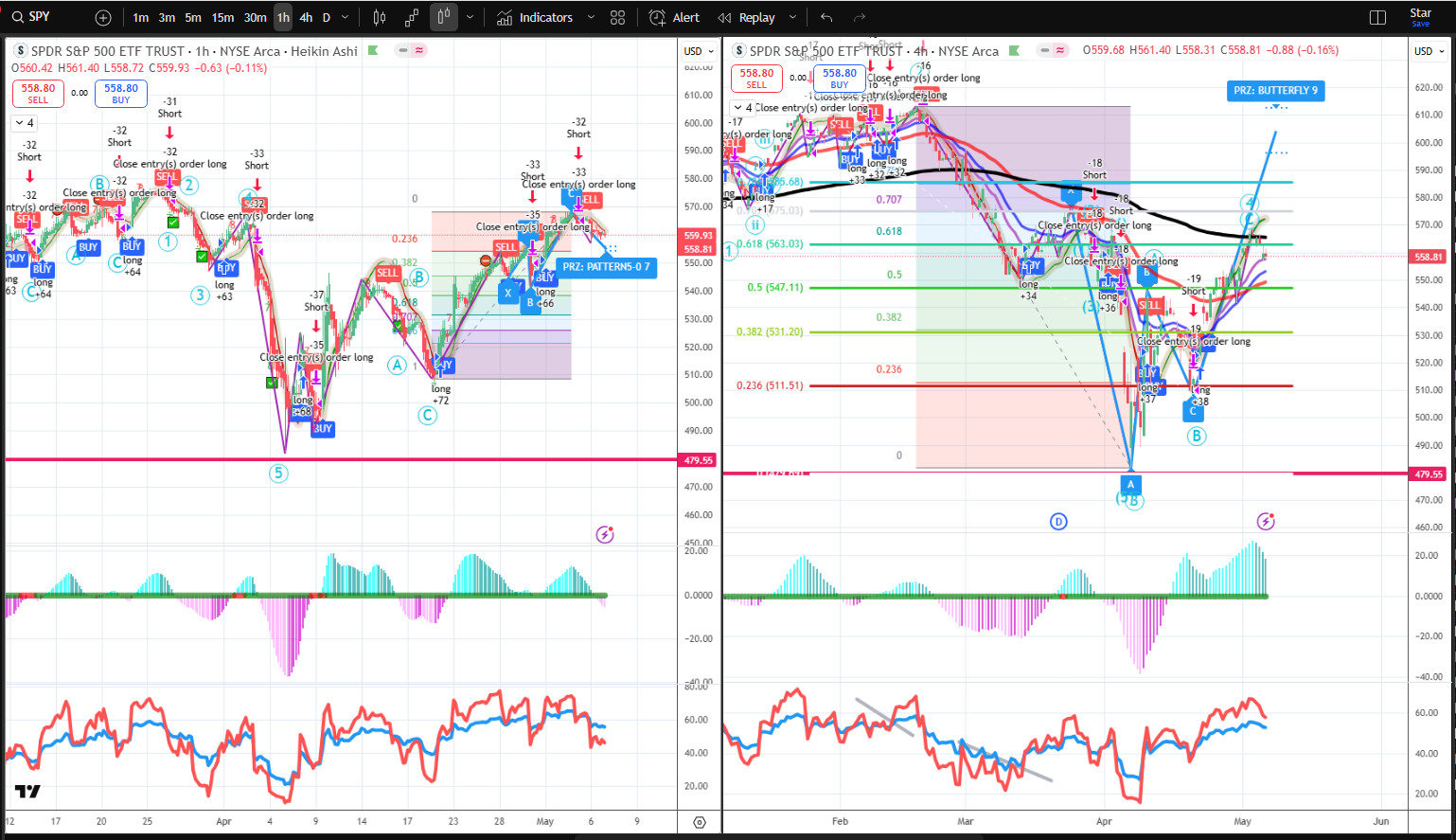Expand the indicator legend on the 1h chart
This screenshot has width=1456, height=840.
[x=25, y=123]
